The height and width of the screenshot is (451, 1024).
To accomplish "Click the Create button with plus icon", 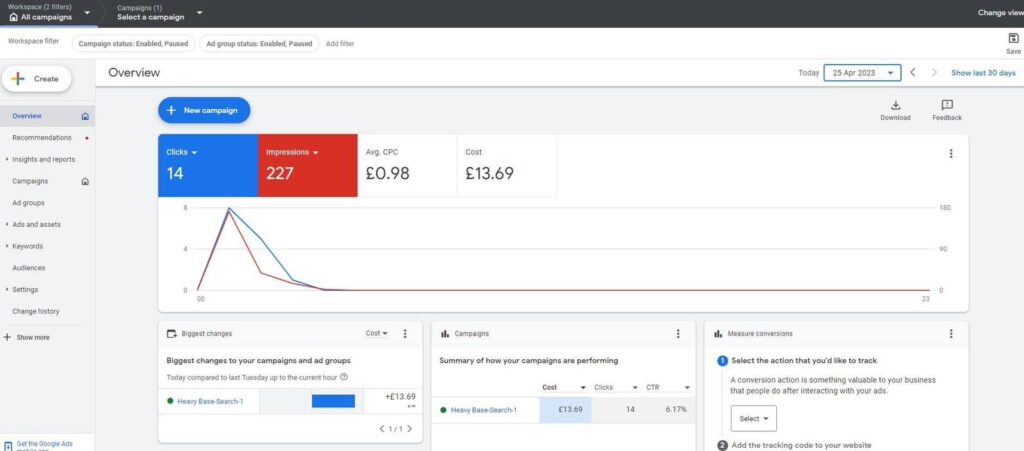I will (37, 78).
